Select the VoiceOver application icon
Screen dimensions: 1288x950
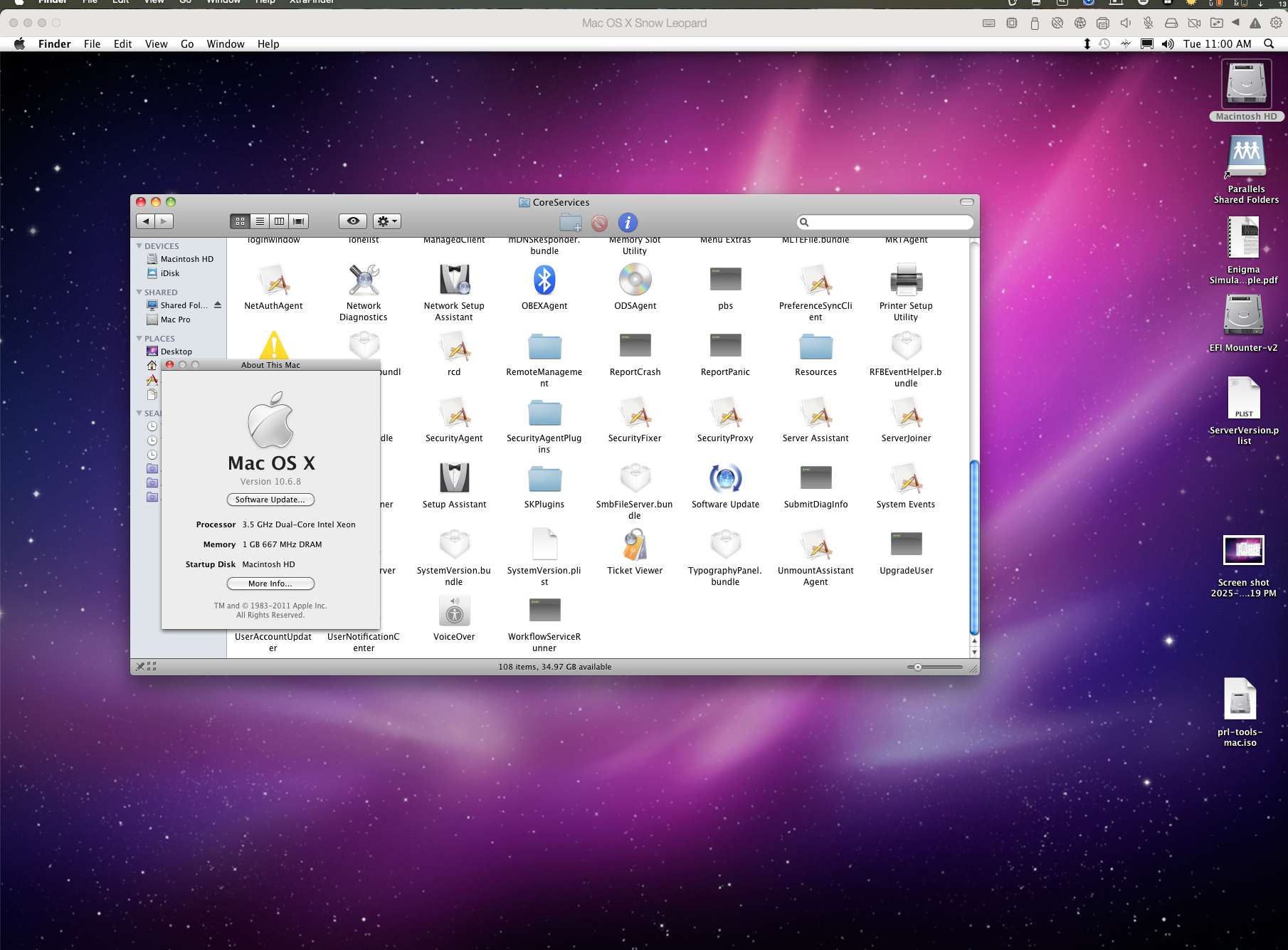(x=454, y=611)
